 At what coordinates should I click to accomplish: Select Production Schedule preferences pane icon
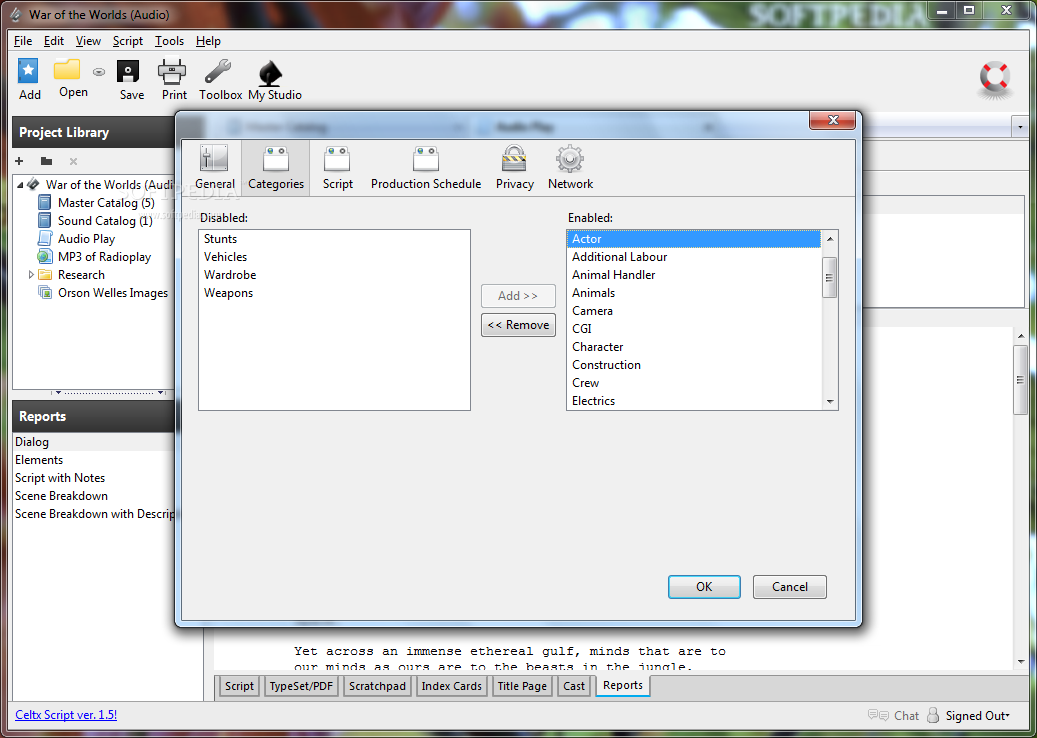[426, 159]
